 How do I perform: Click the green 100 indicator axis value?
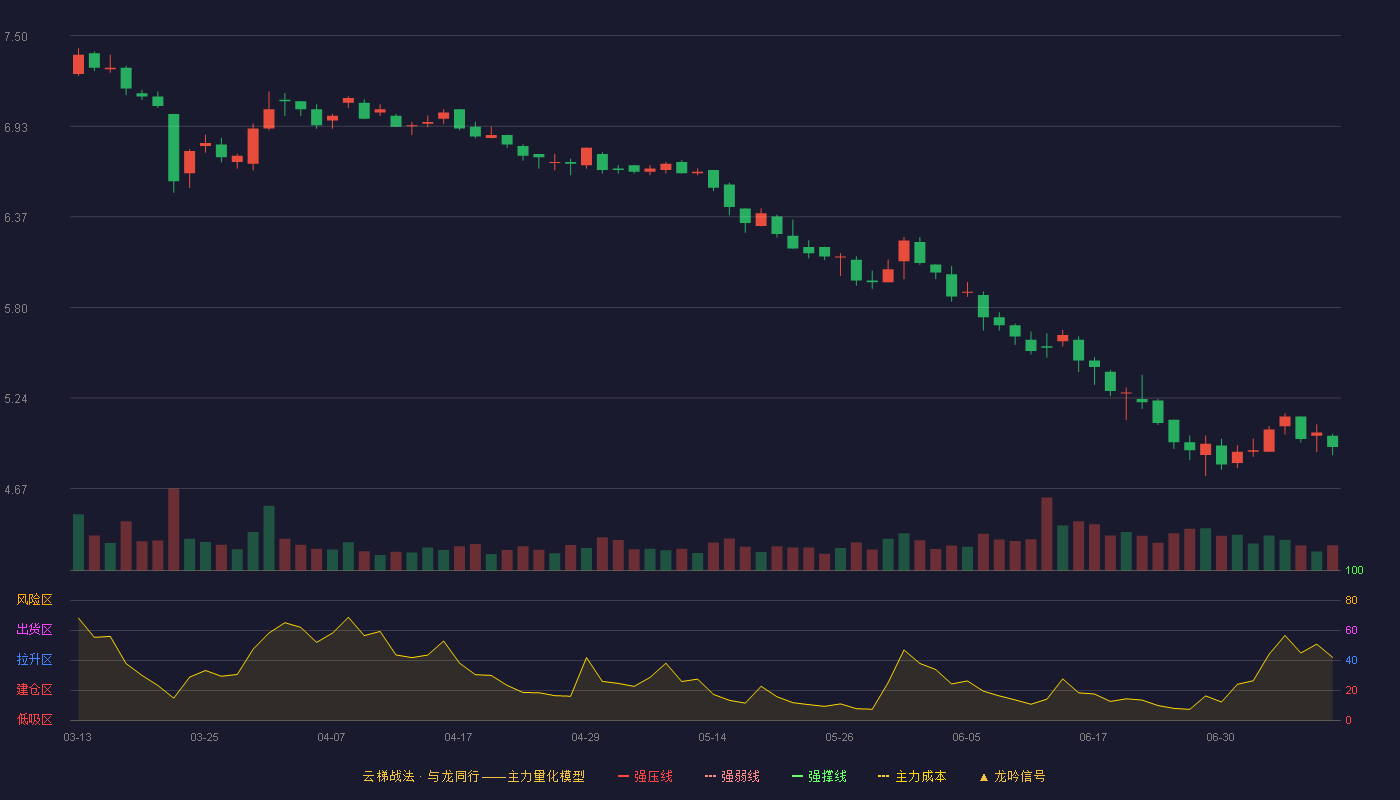coord(1354,571)
